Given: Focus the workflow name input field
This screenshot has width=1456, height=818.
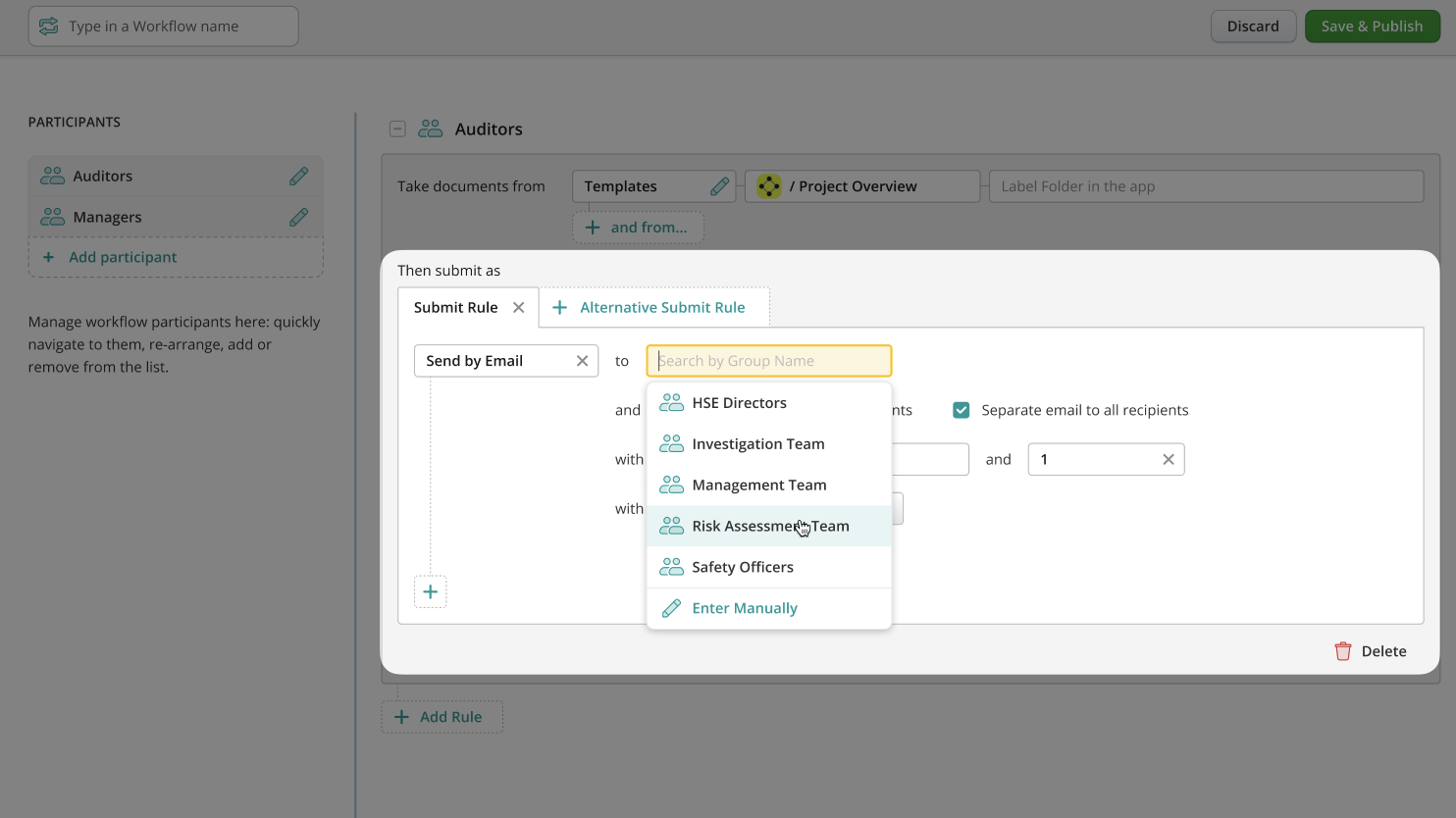Looking at the screenshot, I should (177, 26).
